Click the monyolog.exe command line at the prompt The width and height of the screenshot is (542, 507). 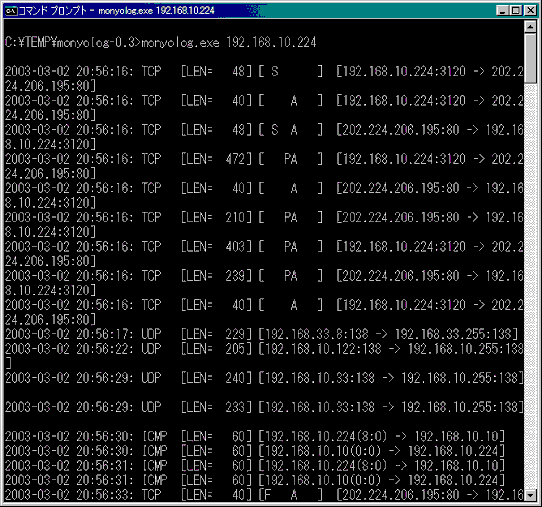(x=160, y=43)
